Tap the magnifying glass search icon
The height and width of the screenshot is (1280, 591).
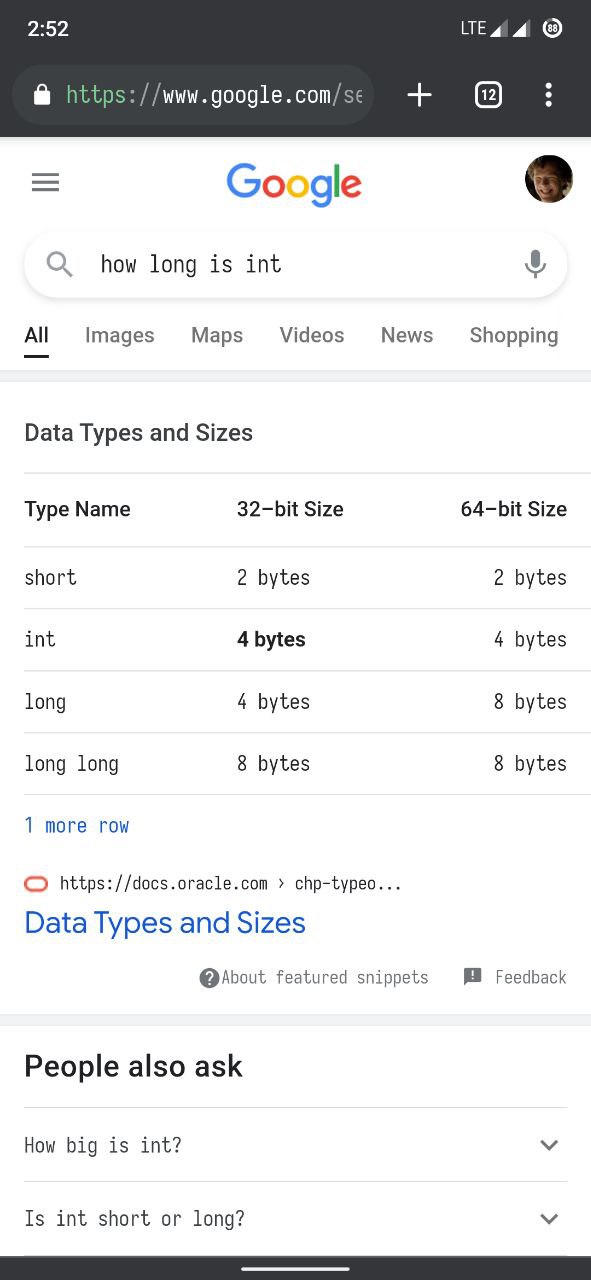tap(60, 264)
